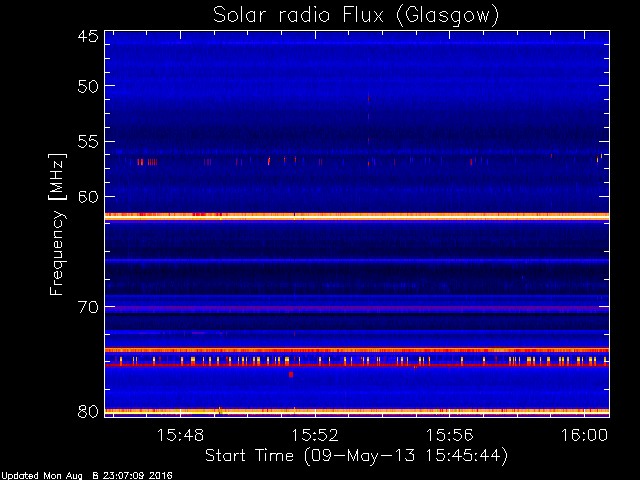This screenshot has width=640, height=480.
Task: Click the 16:00 time tick label
Action: 584,435
